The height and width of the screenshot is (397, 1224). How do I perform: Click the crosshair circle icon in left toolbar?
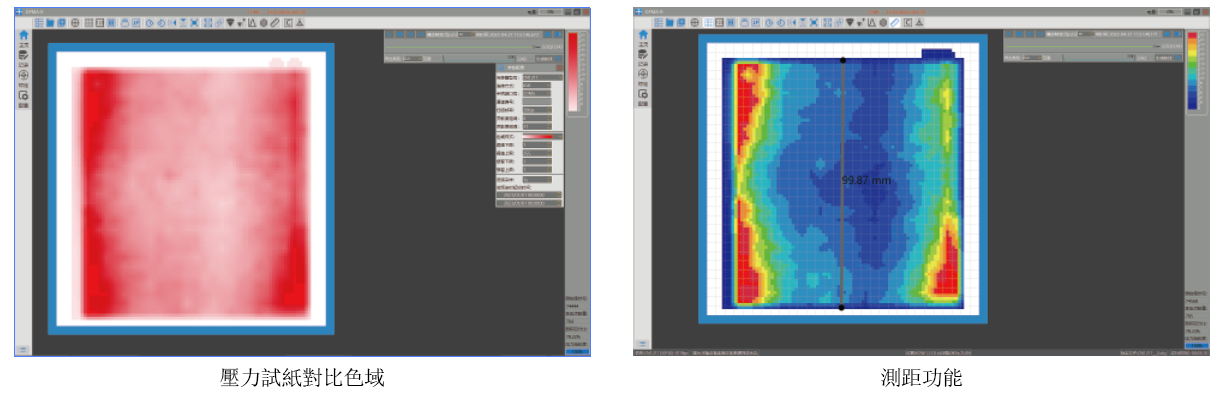pos(75,23)
